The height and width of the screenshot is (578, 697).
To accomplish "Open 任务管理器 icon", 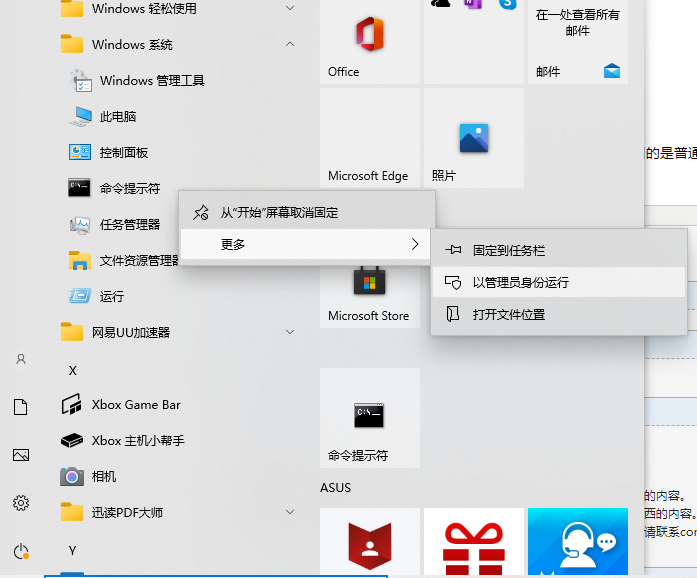I will [x=80, y=225].
